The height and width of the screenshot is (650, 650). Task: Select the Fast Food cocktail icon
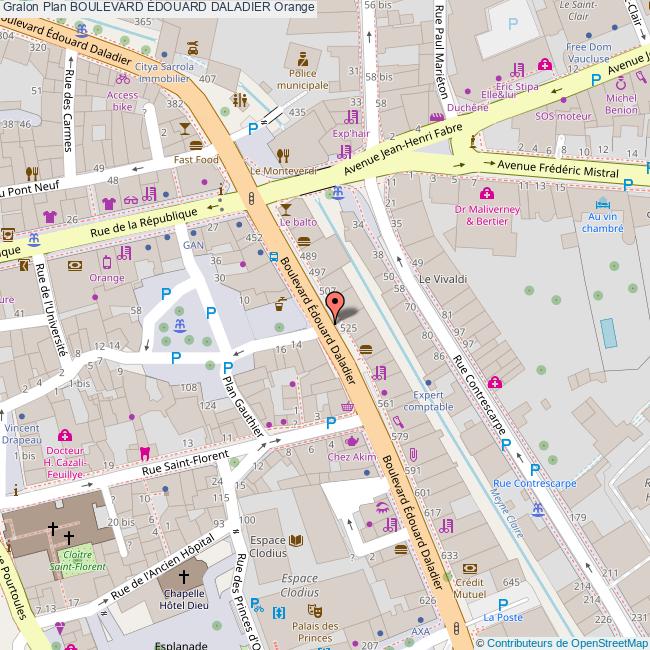[184, 129]
